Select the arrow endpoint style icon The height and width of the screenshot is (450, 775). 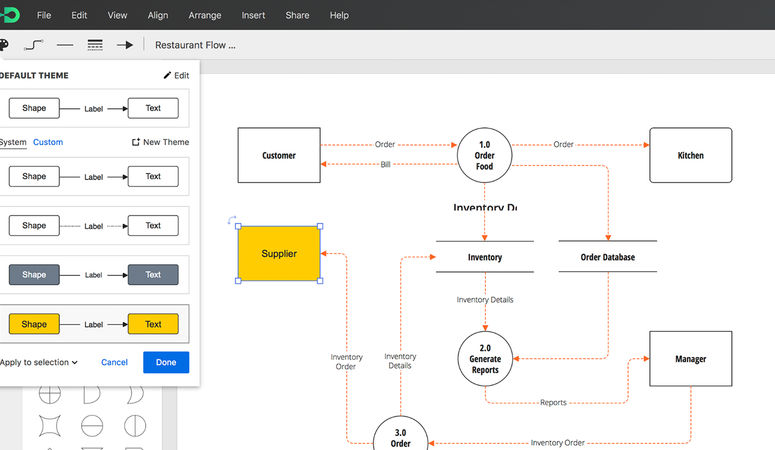[125, 45]
